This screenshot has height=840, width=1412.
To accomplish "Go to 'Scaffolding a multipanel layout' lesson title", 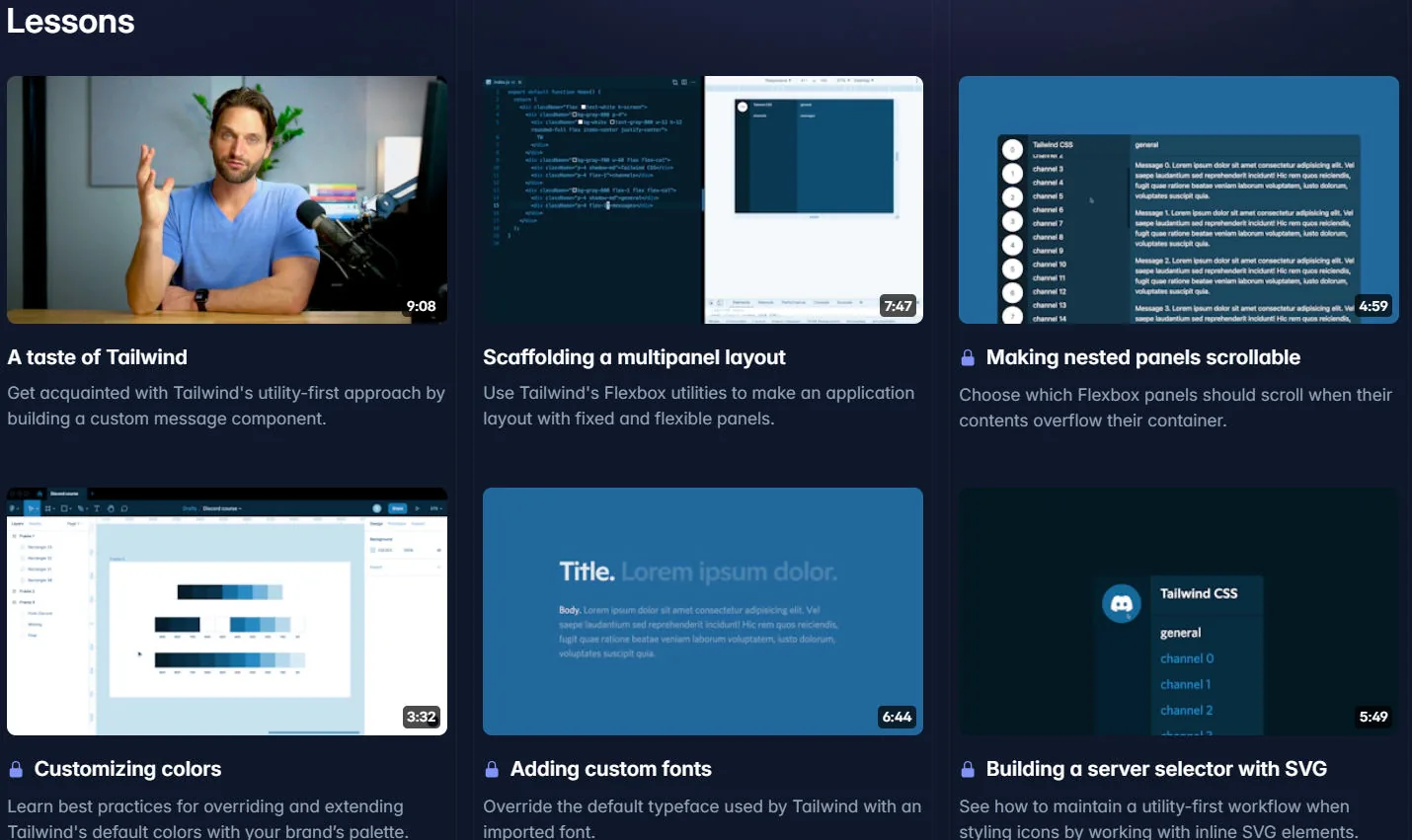I will pos(634,357).
